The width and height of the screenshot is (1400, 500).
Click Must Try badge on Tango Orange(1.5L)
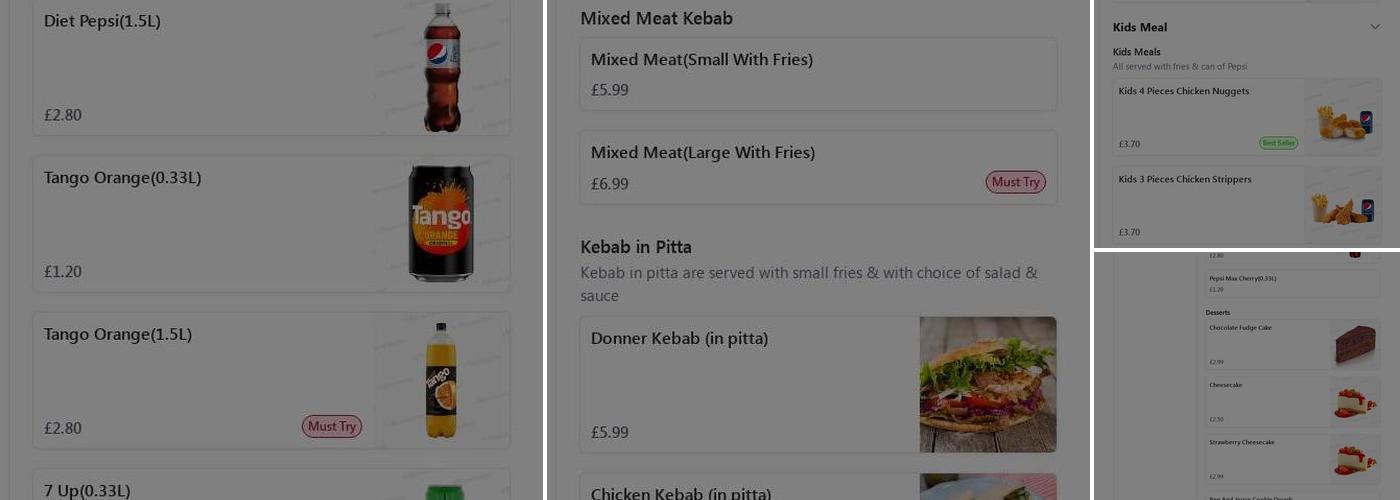(x=332, y=427)
